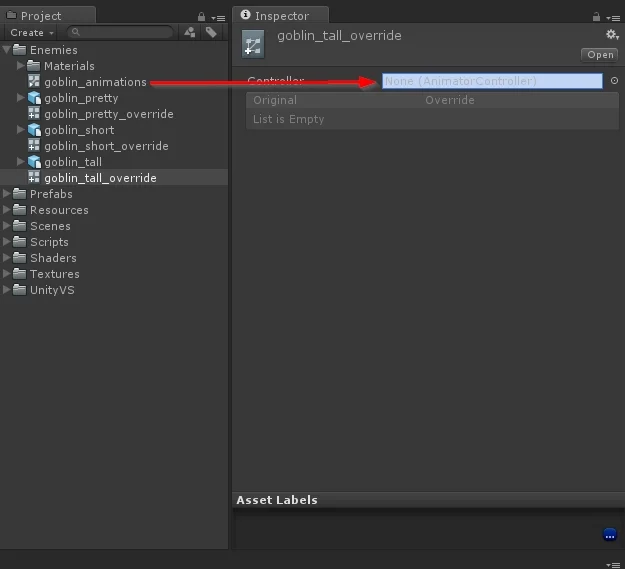Expand the UnityVS folder arrow
This screenshot has height=569, width=625.
tap(6, 289)
